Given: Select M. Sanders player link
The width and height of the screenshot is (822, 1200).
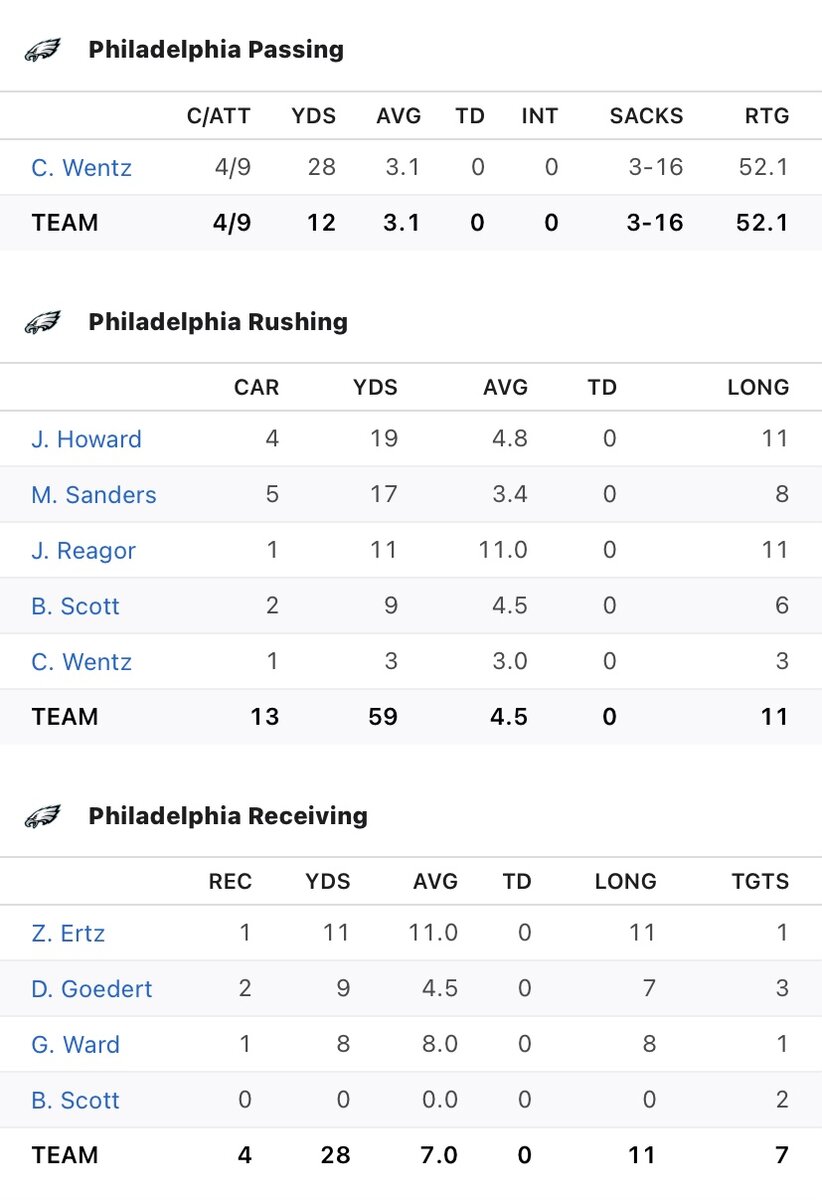Looking at the screenshot, I should click(93, 495).
